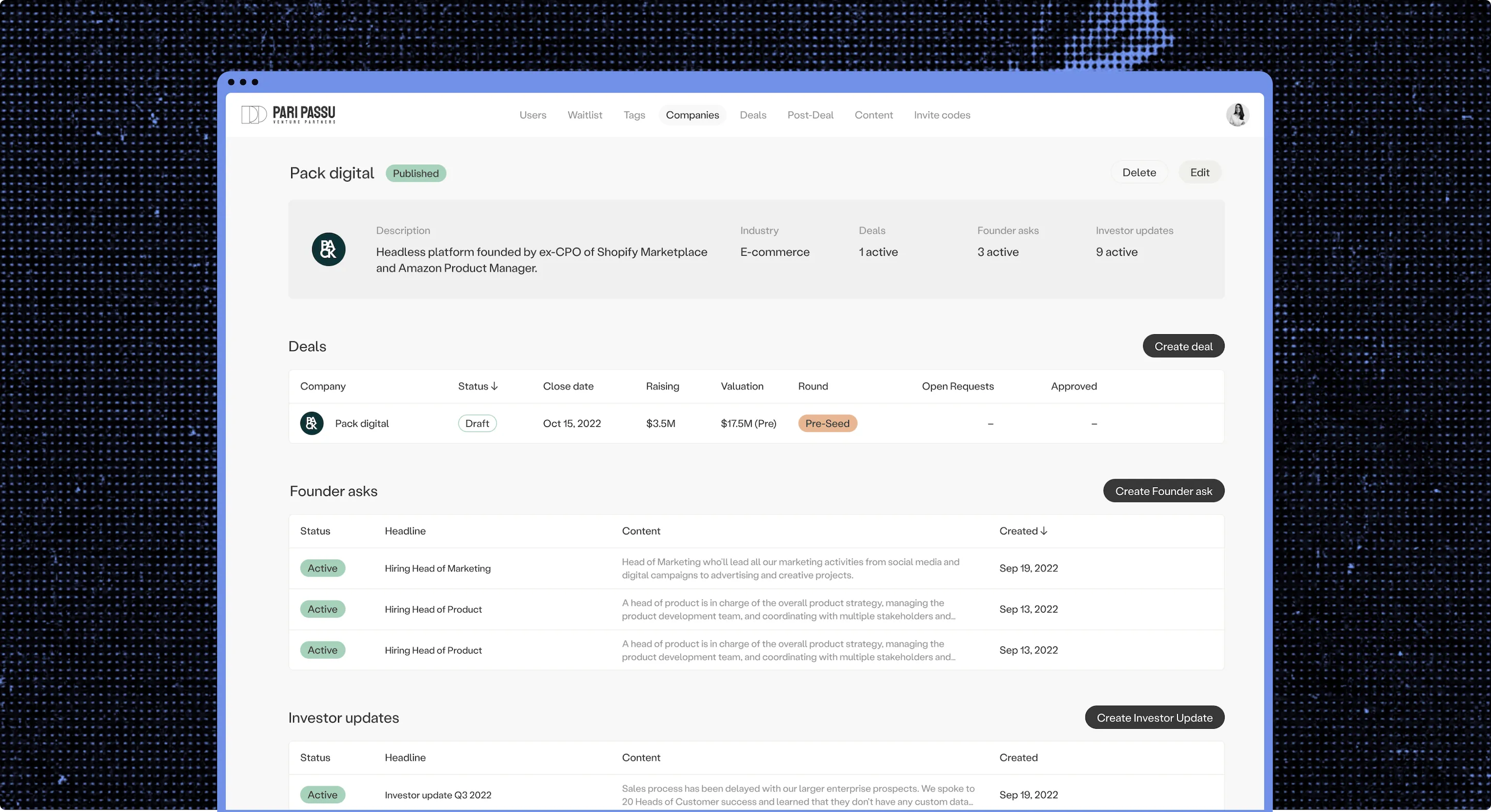Click the Draft status badge
This screenshot has height=812, width=1491.
477,423
